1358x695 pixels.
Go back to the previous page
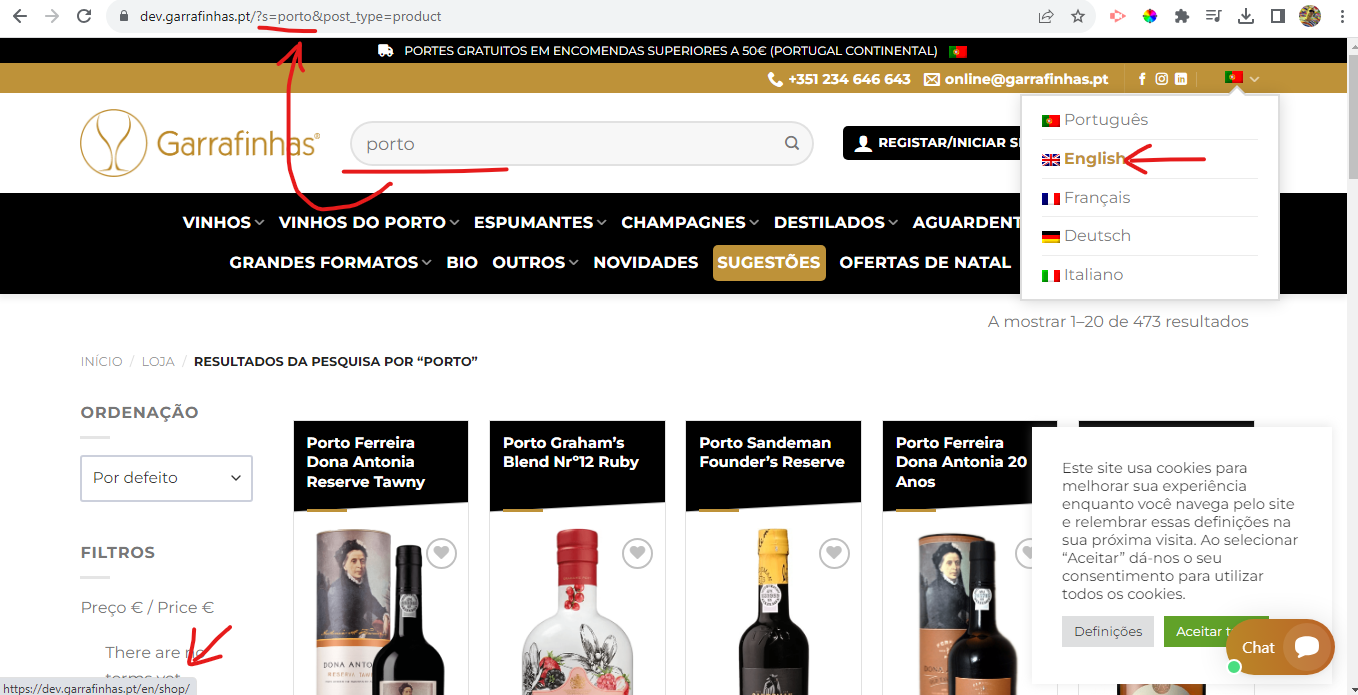pos(20,16)
